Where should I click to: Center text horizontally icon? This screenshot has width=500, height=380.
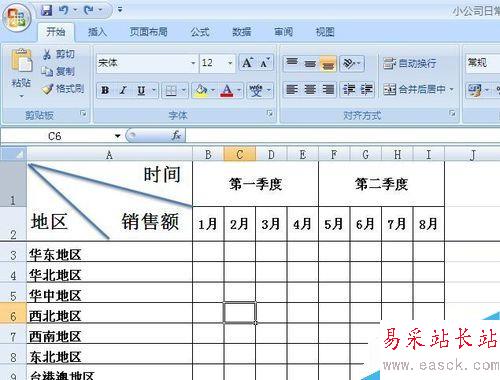(310, 89)
